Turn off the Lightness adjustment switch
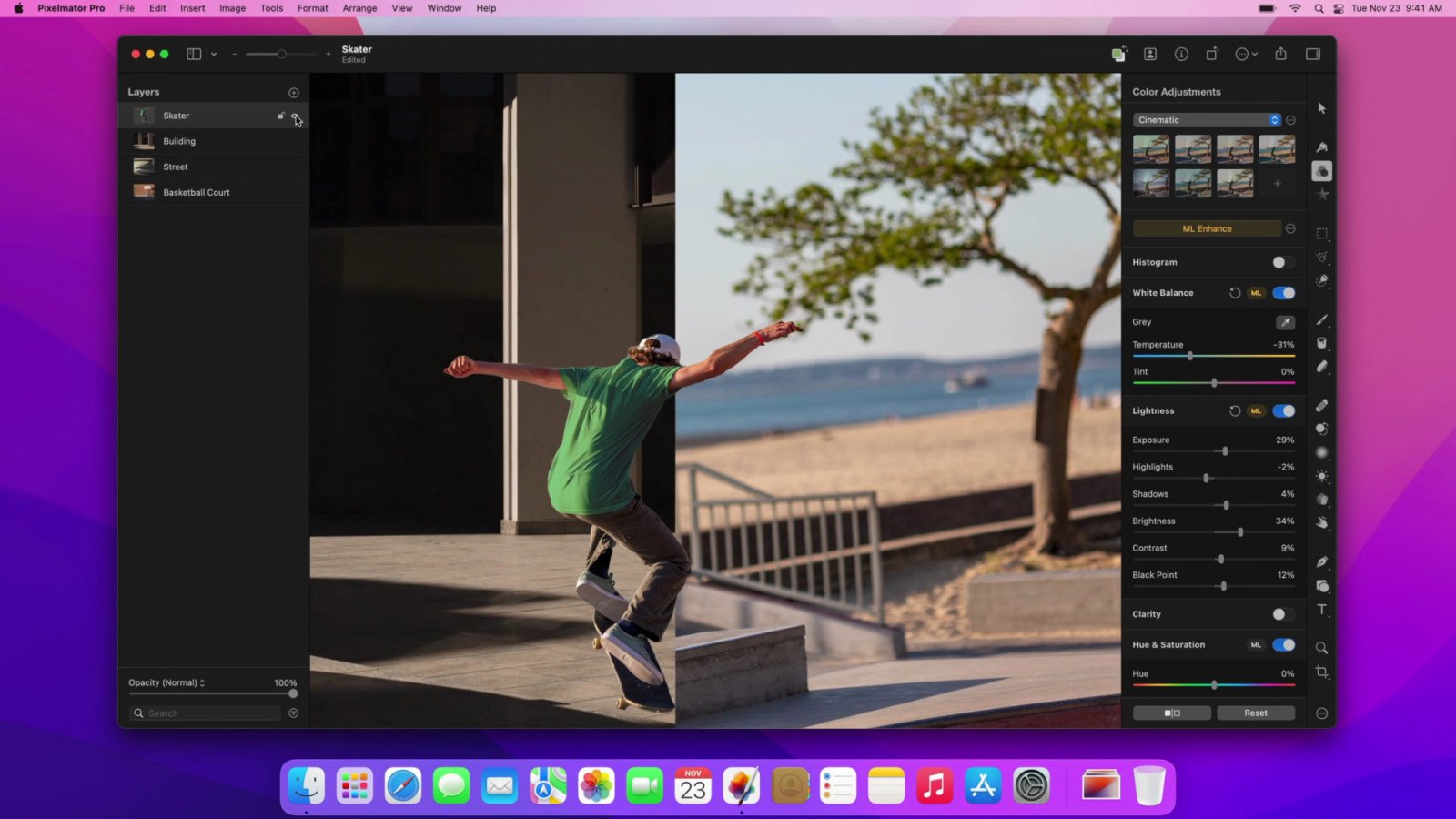 pyautogui.click(x=1283, y=411)
